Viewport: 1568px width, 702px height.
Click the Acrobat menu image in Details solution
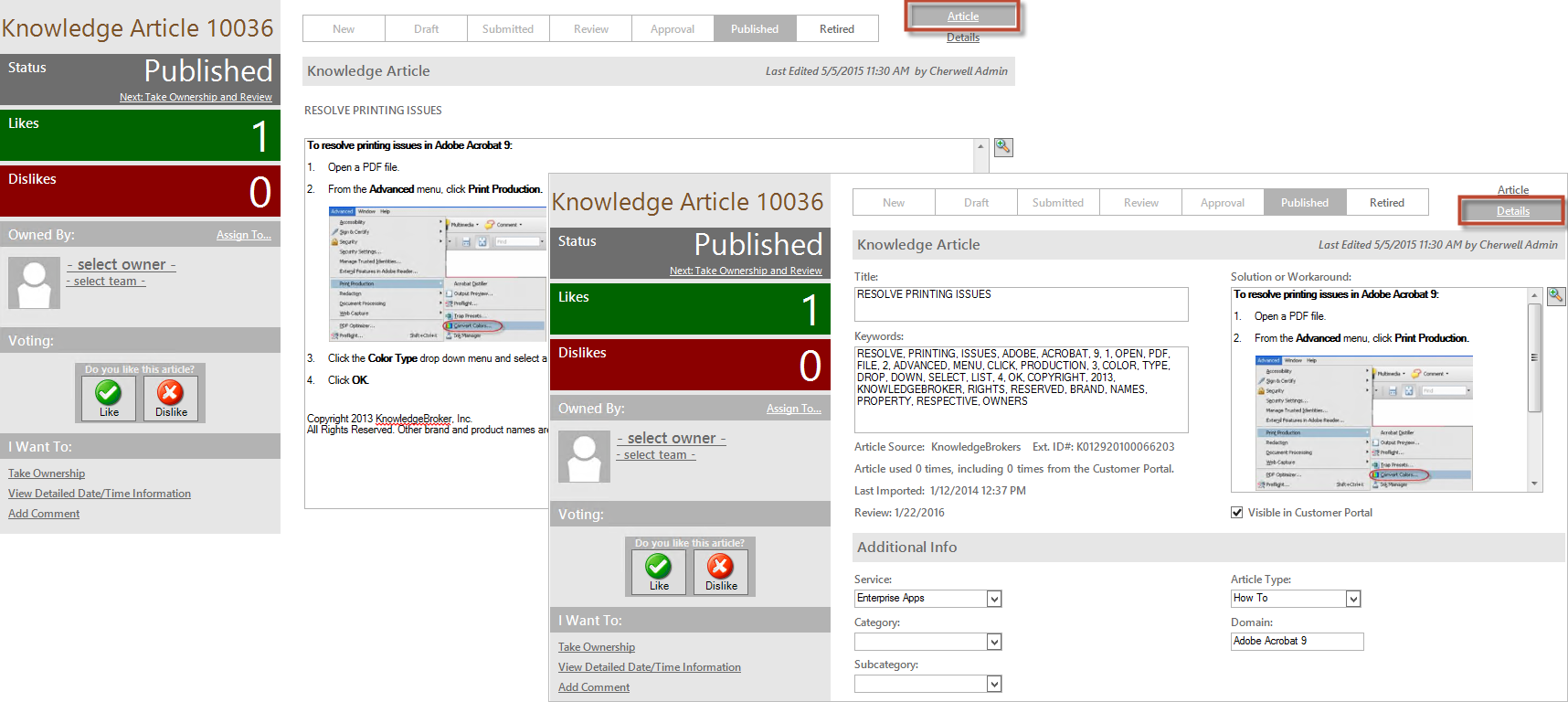[1364, 422]
